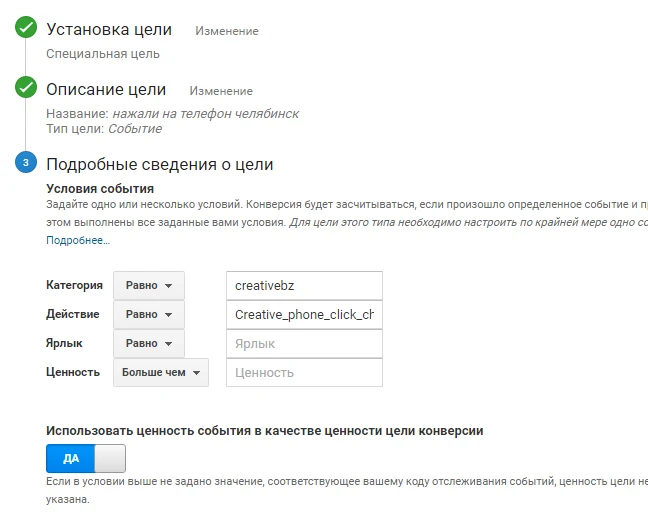Click the Подробные сведения о цели heading
Image resolution: width=648 pixels, height=523 pixels.
(160, 164)
